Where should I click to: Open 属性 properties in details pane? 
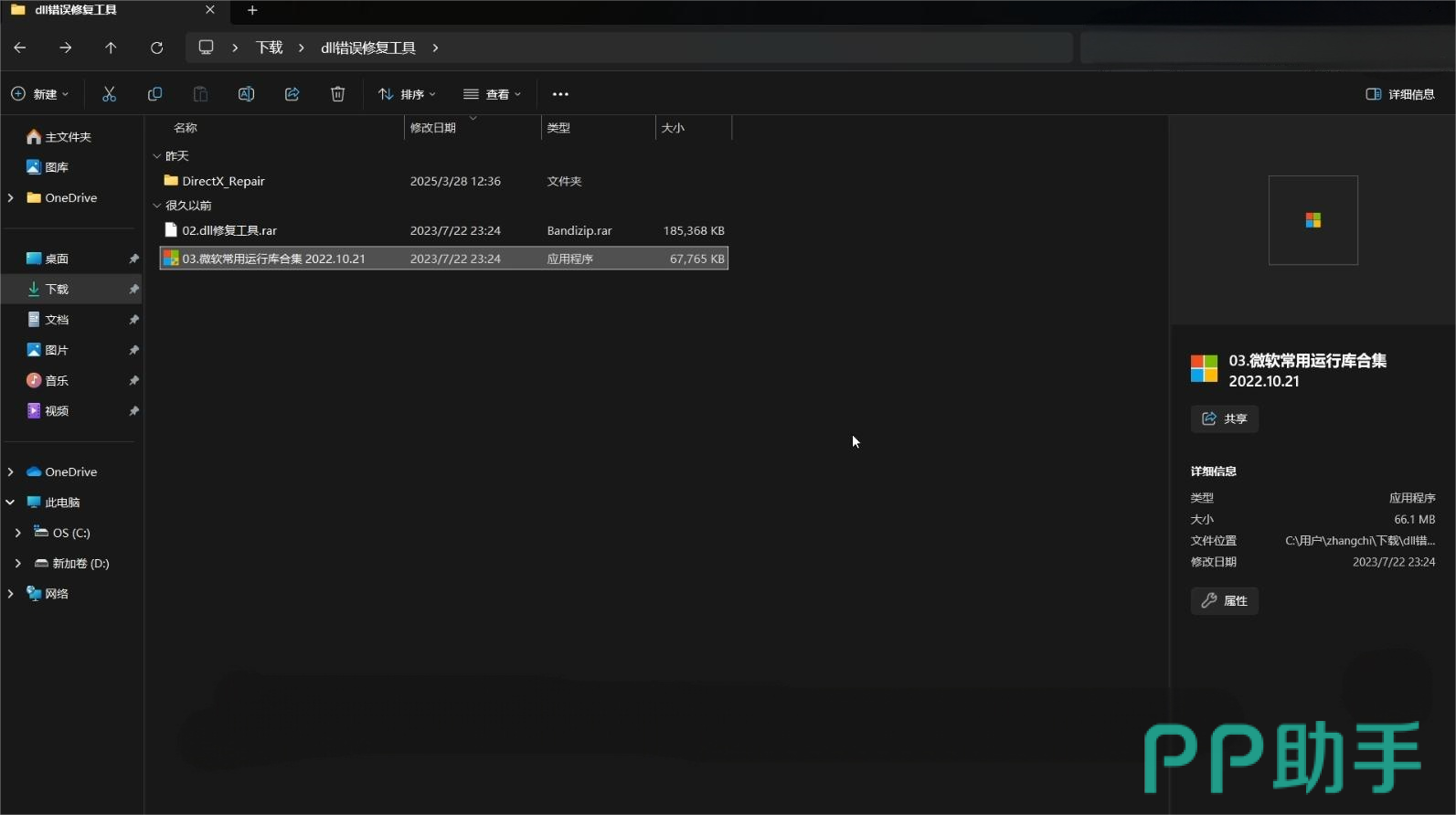[1224, 600]
